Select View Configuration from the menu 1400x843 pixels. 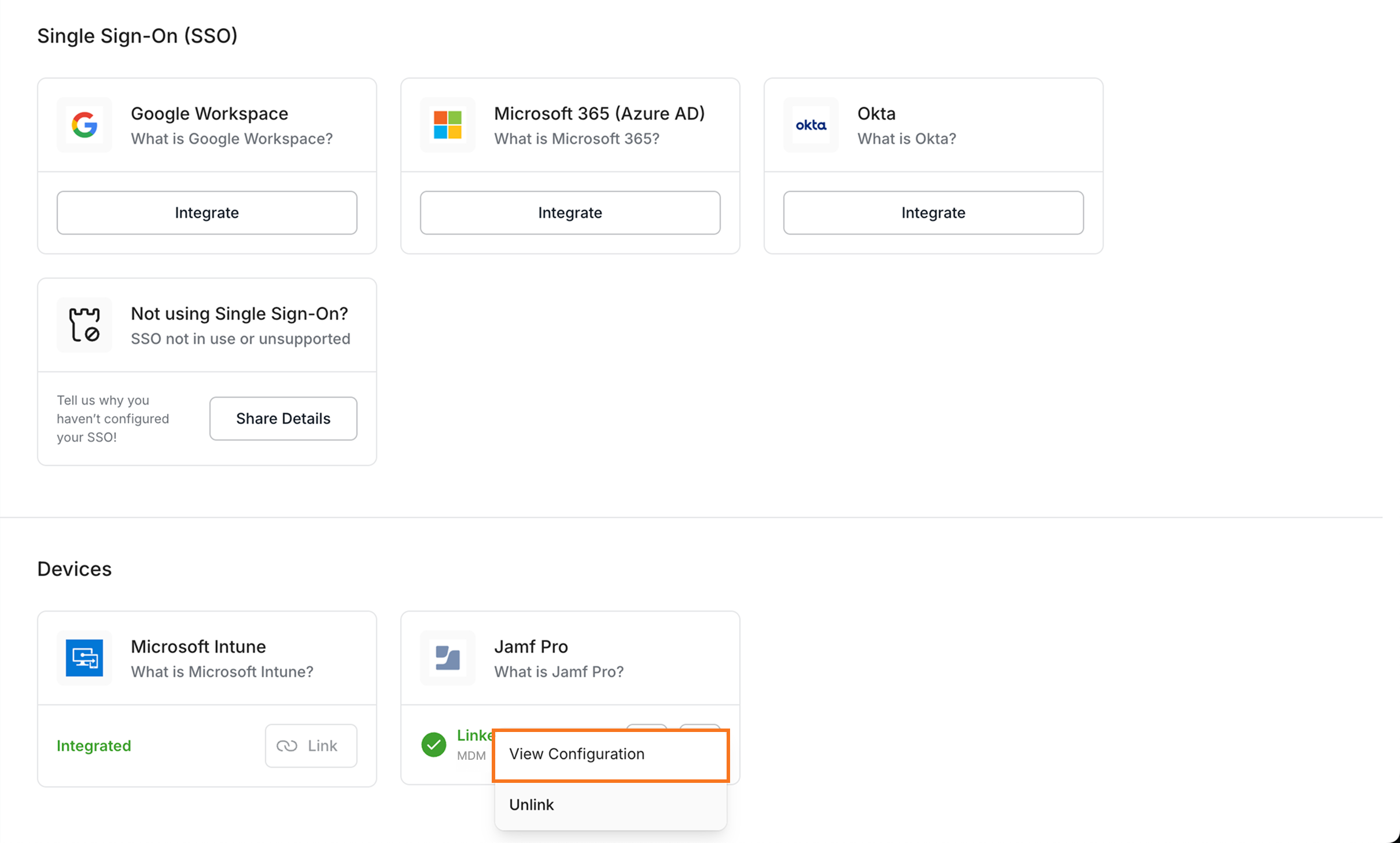click(x=577, y=754)
